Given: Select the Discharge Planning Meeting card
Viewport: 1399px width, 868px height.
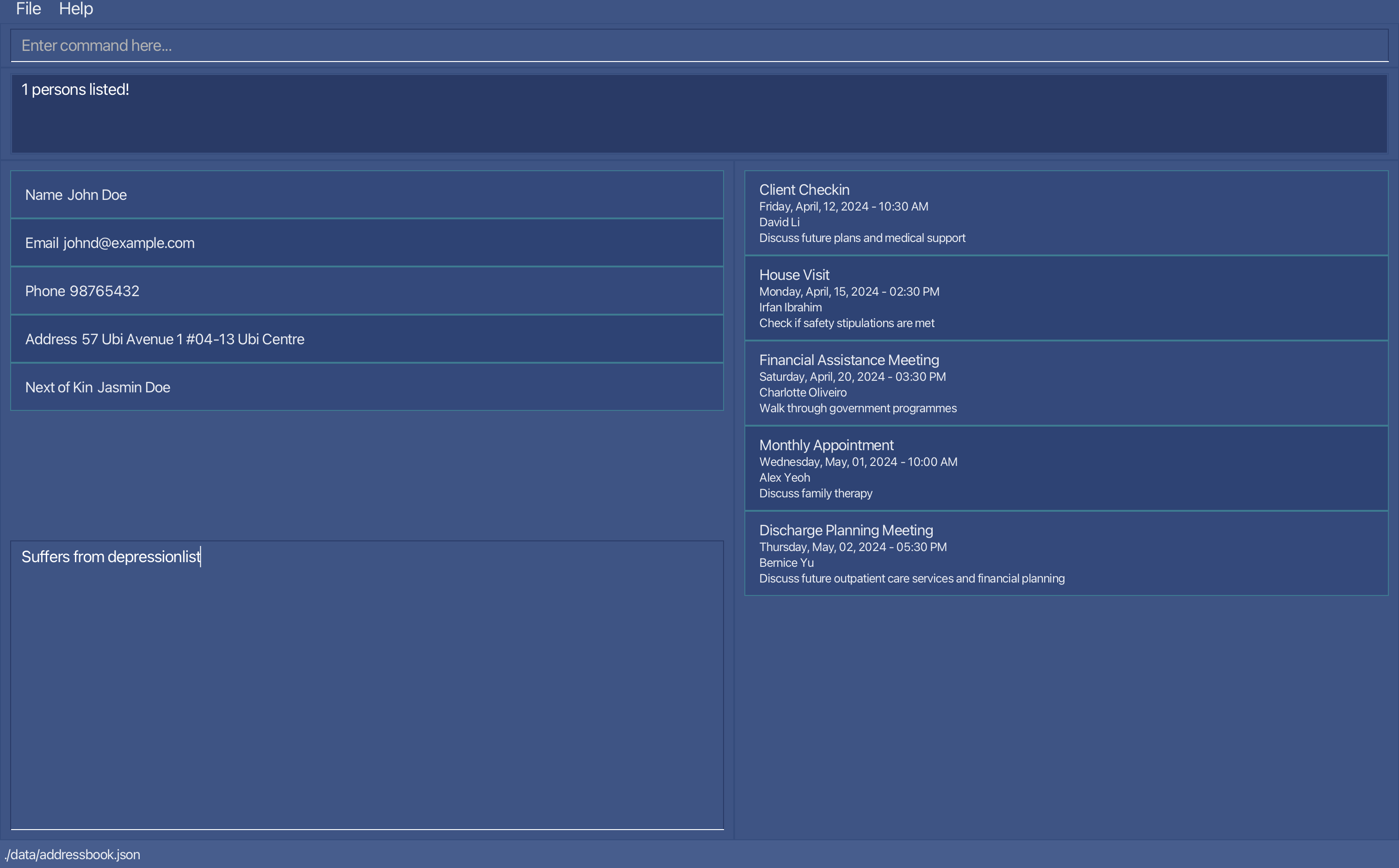Looking at the screenshot, I should pyautogui.click(x=1065, y=553).
